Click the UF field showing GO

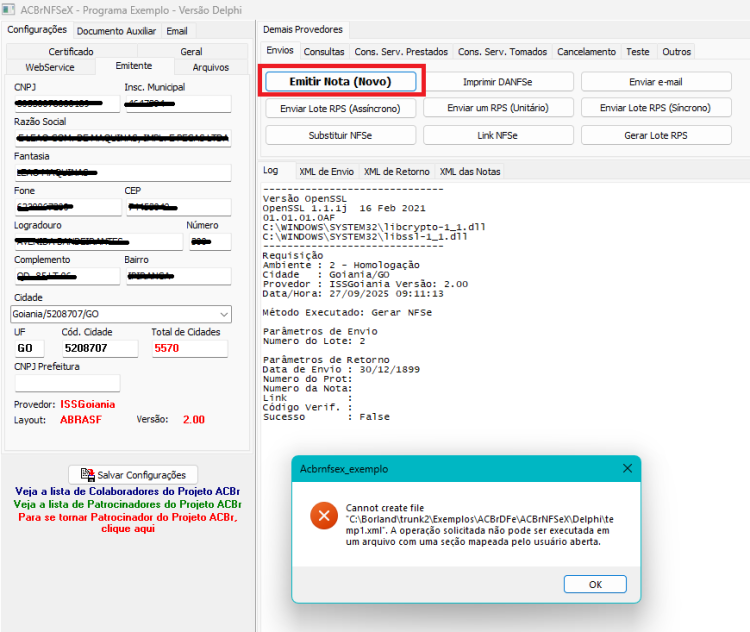tap(29, 348)
